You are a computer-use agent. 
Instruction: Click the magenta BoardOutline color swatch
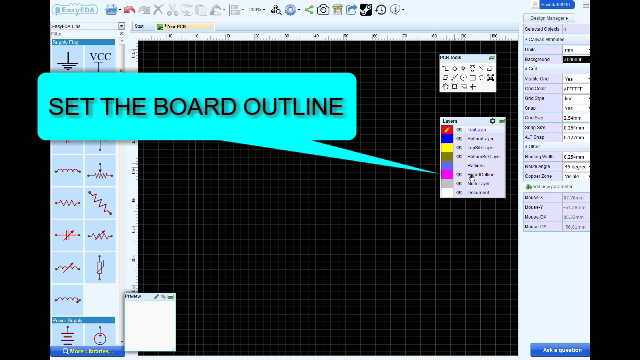point(447,175)
